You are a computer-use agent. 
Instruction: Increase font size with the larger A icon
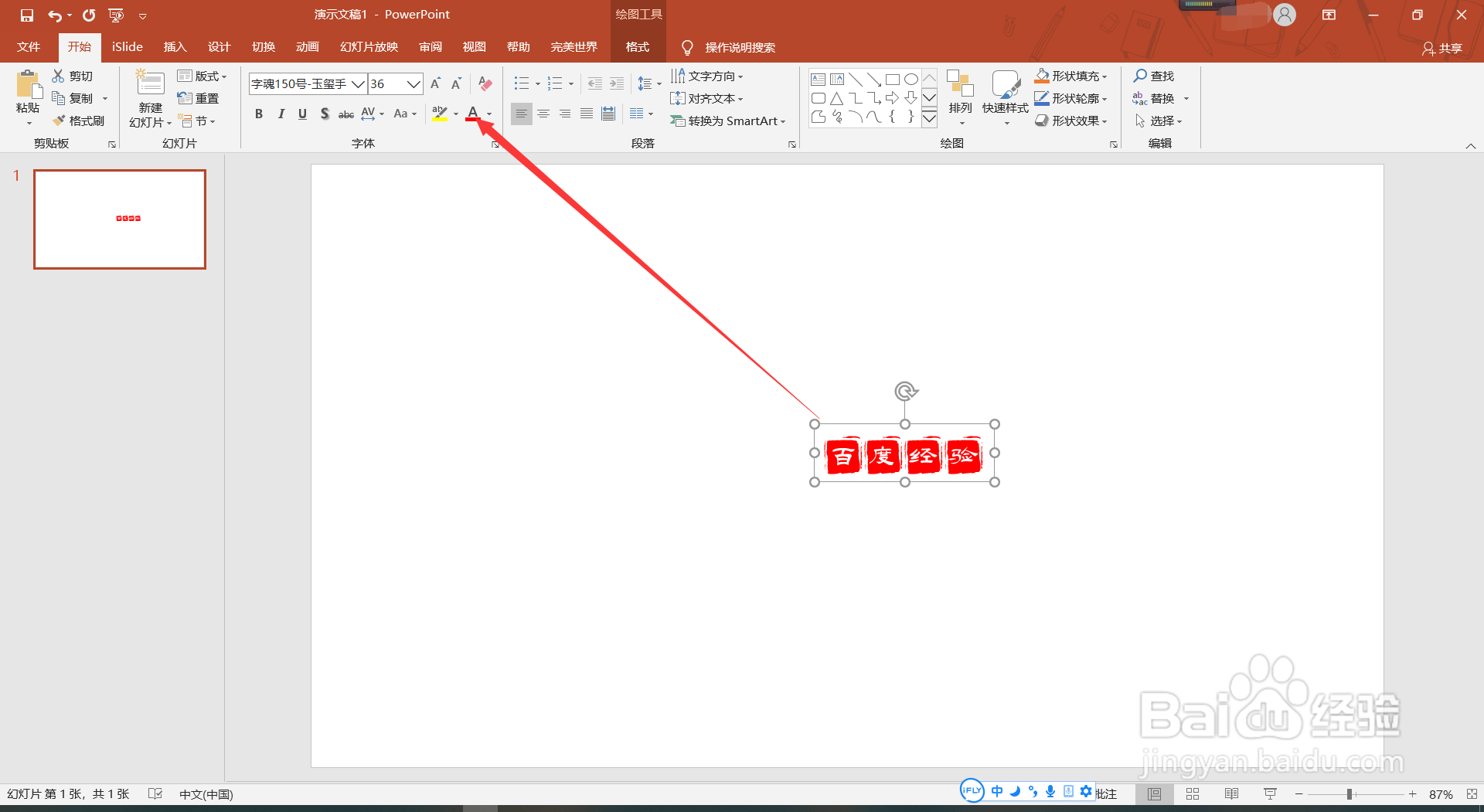(435, 83)
